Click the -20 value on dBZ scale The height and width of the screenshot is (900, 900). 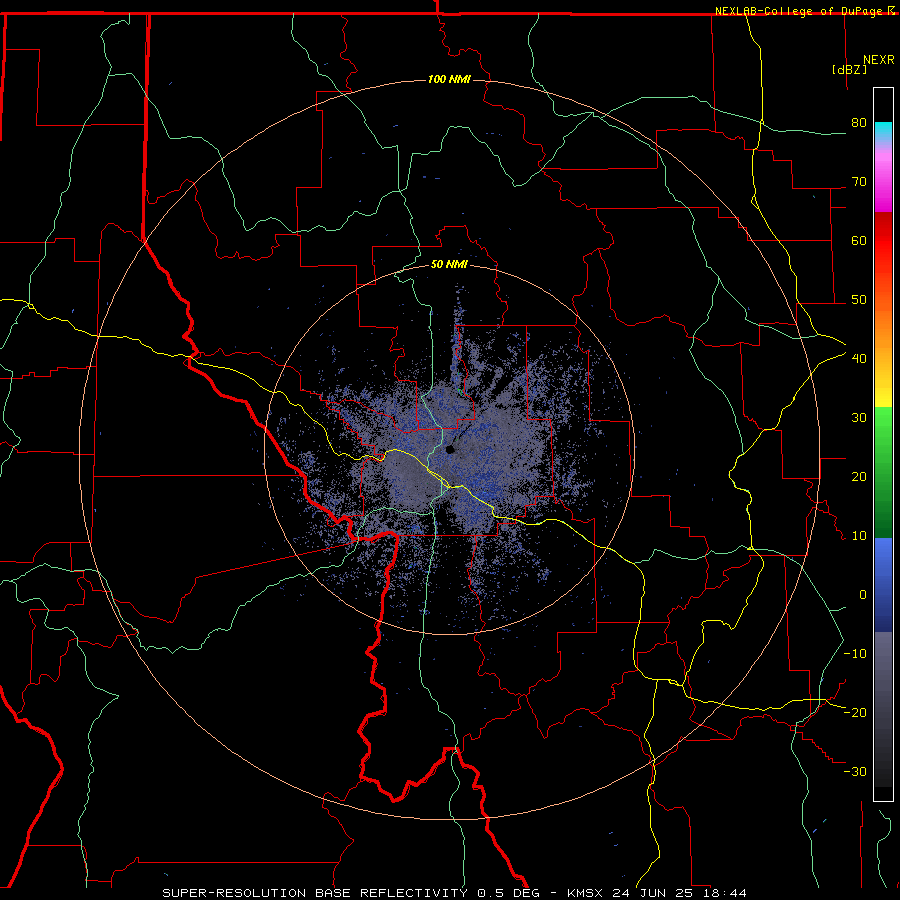[855, 712]
